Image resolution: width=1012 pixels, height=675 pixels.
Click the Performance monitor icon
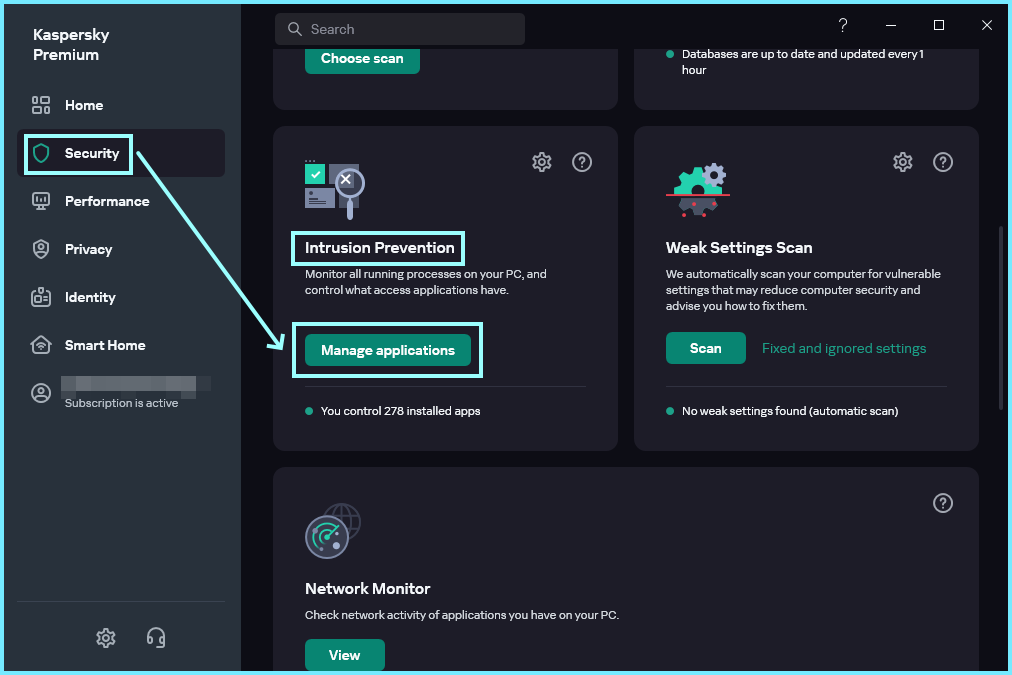click(41, 201)
